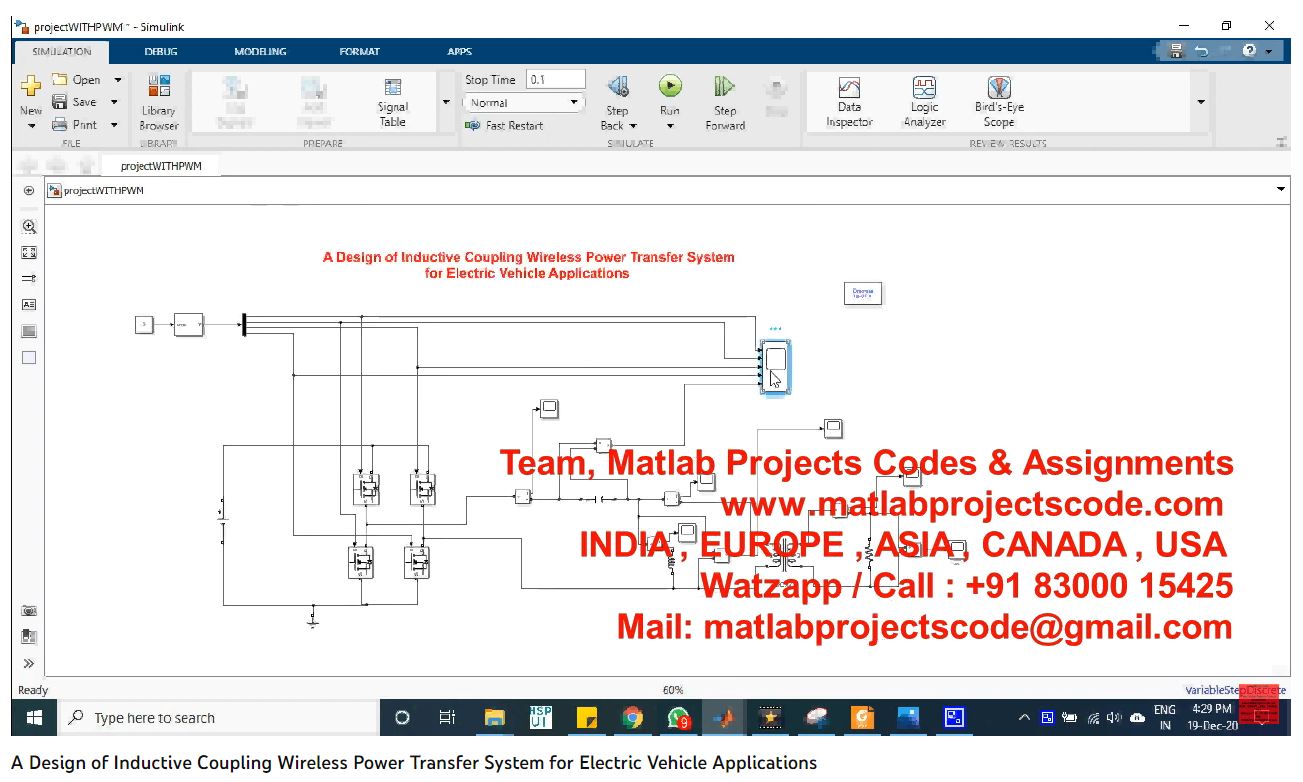Click the Stop Time input field
This screenshot has width=1303, height=782.
tap(555, 80)
